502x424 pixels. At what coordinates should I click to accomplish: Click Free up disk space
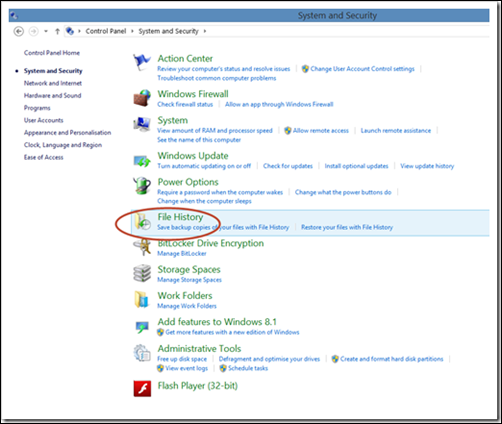tap(182, 359)
